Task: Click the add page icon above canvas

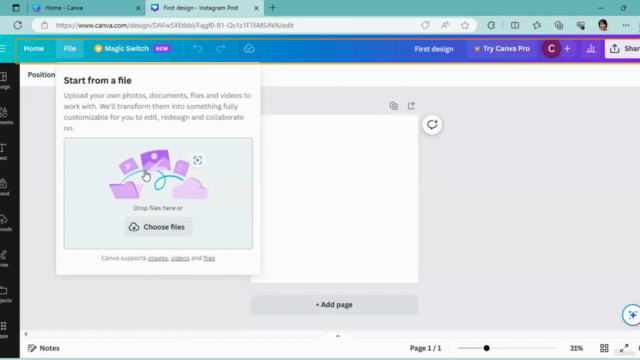Action: (x=411, y=106)
